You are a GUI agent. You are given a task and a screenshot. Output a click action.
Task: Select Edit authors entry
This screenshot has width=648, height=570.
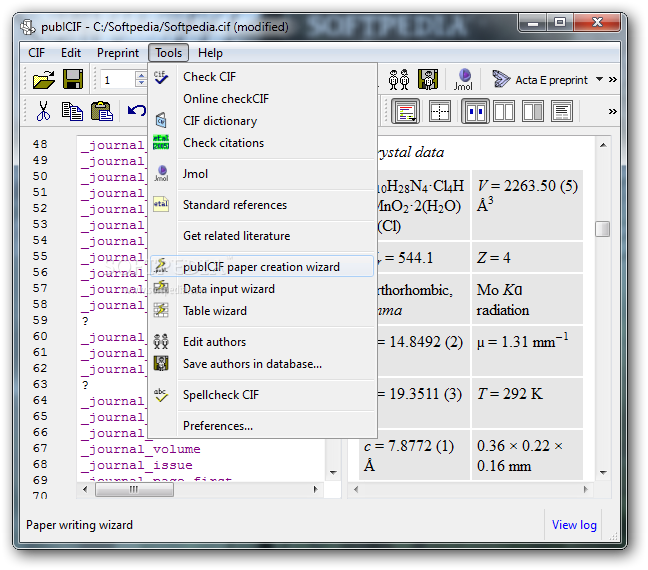click(262, 341)
